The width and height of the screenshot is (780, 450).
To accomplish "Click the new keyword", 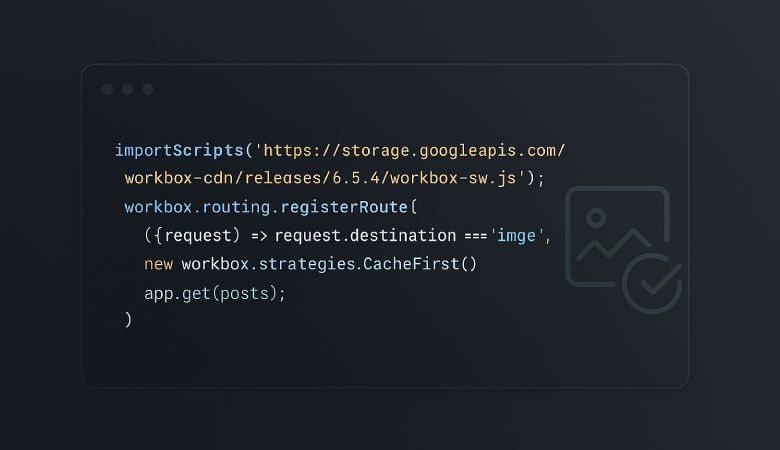I will pyautogui.click(x=158, y=264).
